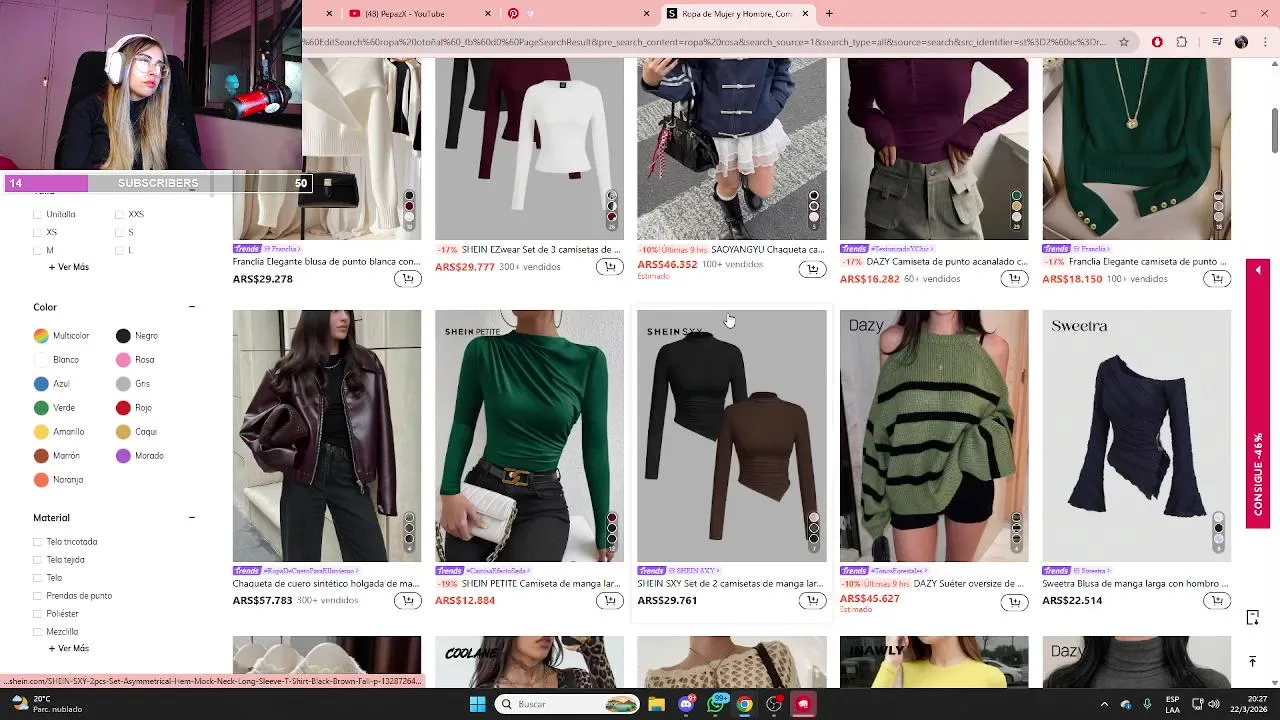This screenshot has height=720, width=1280.
Task: Open Discord from the taskbar
Action: click(x=686, y=704)
